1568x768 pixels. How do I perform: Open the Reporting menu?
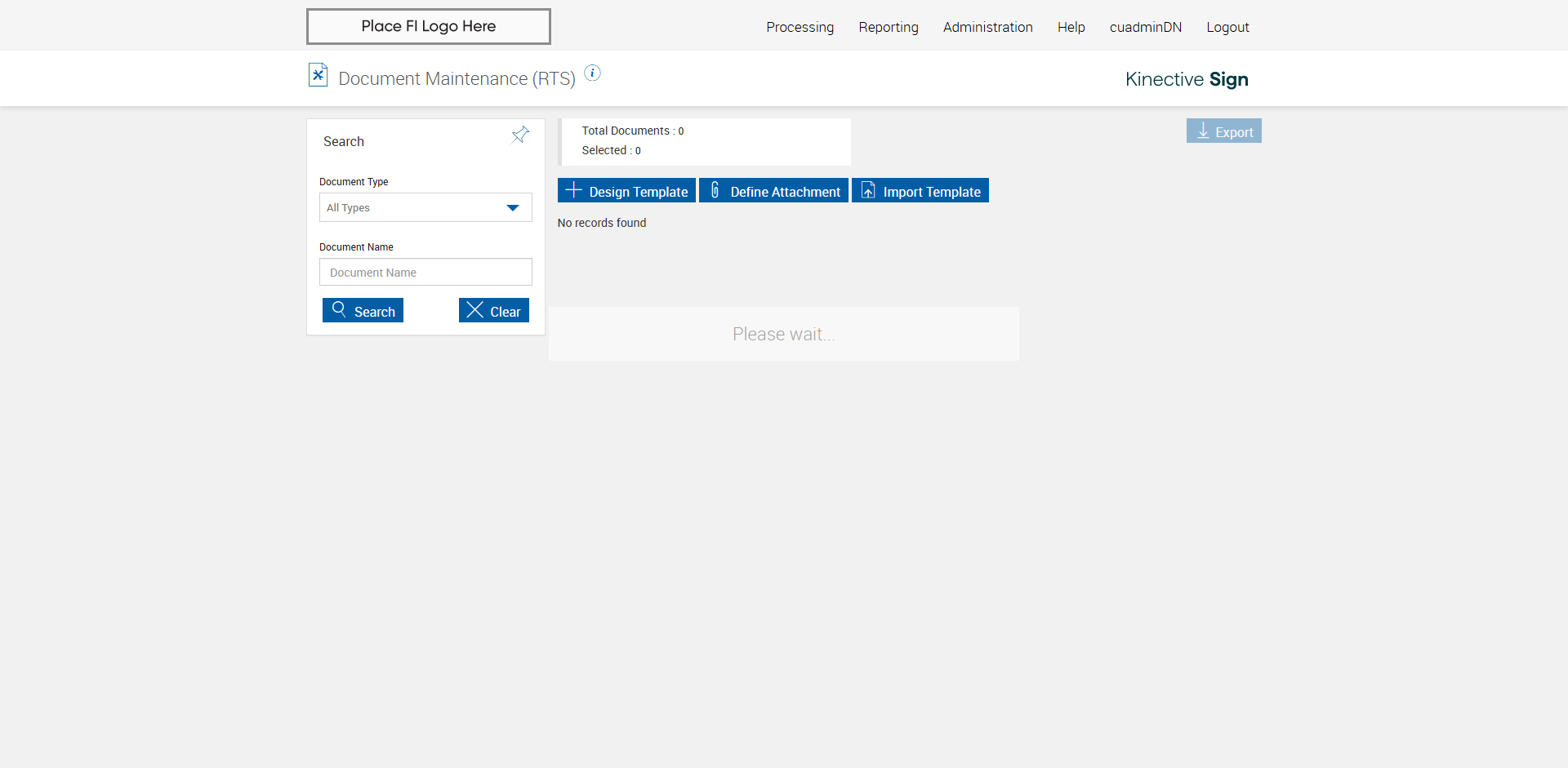(889, 27)
